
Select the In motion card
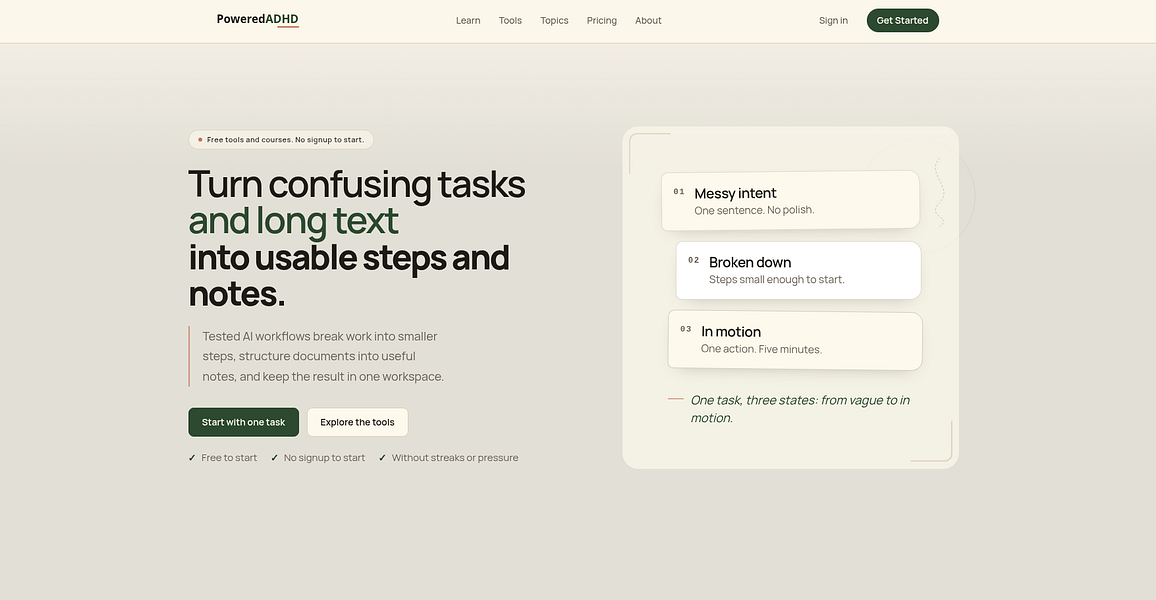point(795,340)
